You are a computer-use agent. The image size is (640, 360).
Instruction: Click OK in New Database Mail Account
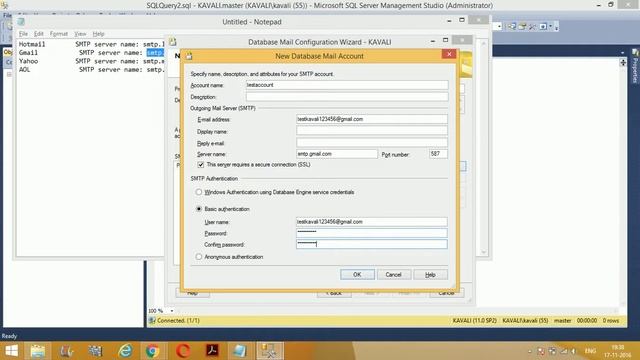click(357, 274)
